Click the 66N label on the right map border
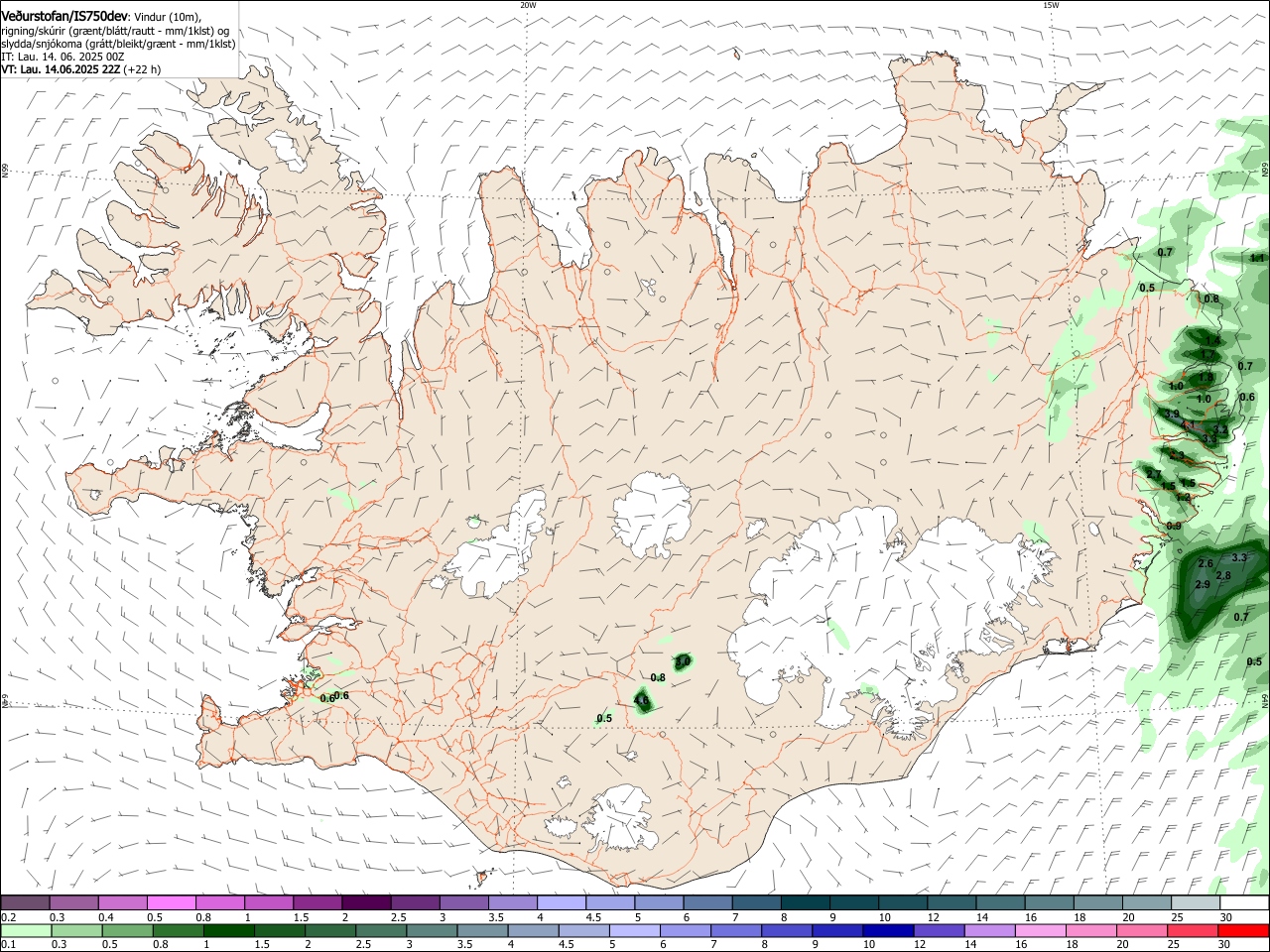 pyautogui.click(x=1264, y=172)
